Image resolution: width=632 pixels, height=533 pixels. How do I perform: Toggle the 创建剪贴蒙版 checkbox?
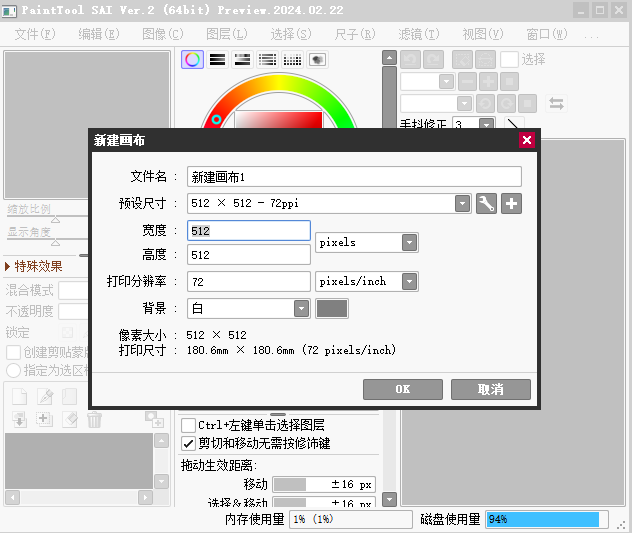point(13,352)
